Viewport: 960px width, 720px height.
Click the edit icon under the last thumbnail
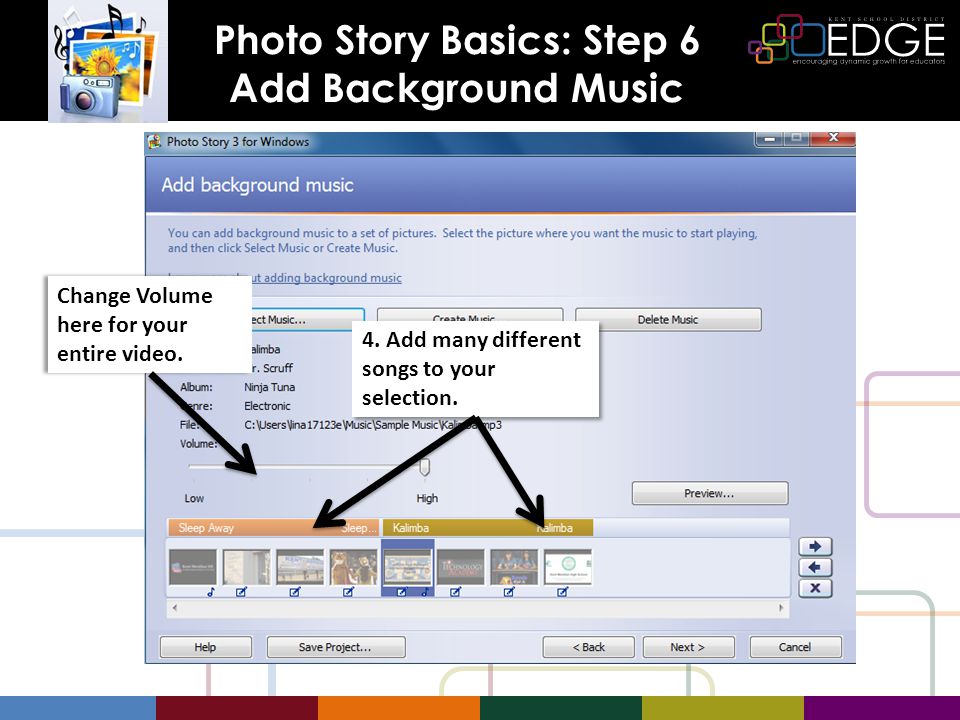563,592
